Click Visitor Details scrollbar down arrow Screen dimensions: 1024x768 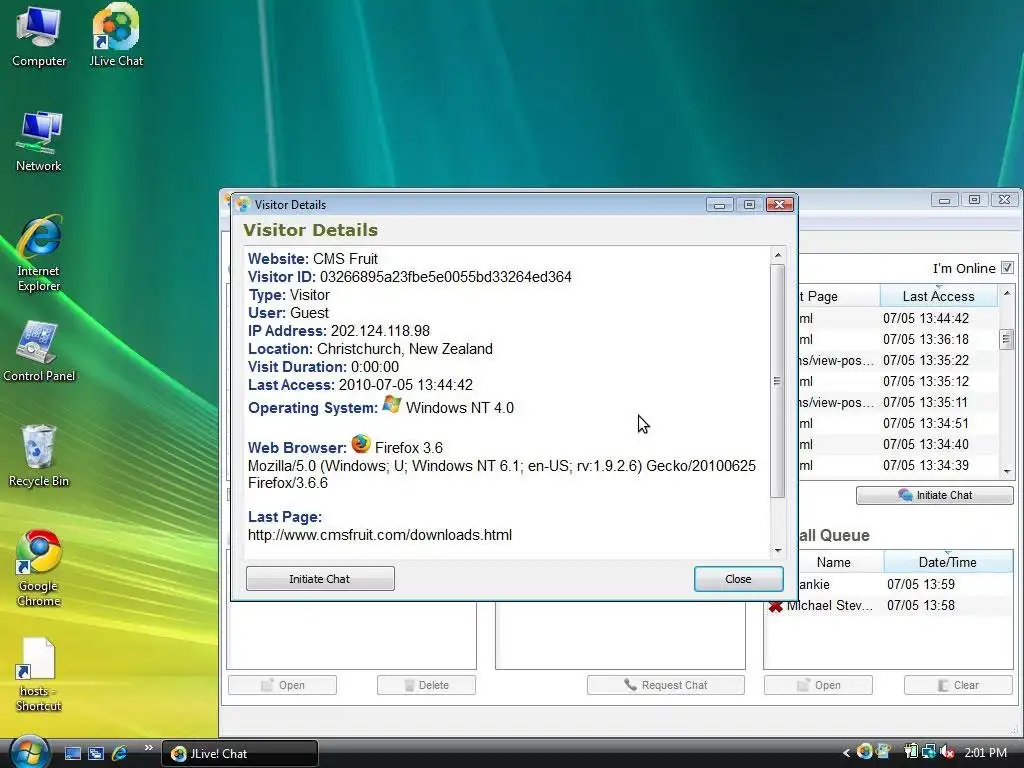tap(777, 551)
